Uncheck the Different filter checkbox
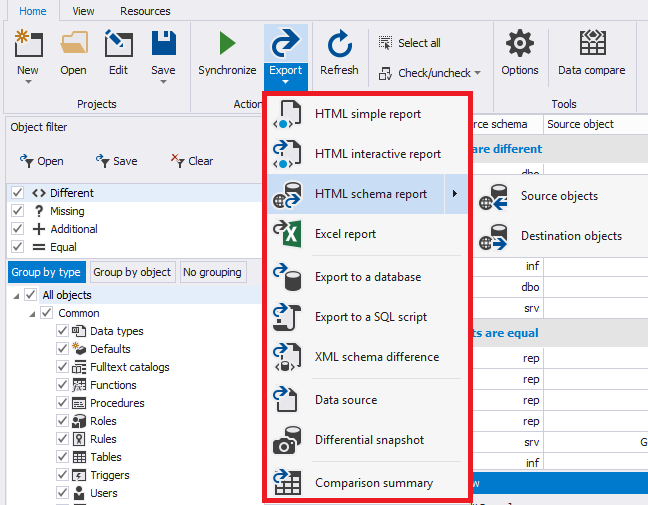 tap(17, 193)
